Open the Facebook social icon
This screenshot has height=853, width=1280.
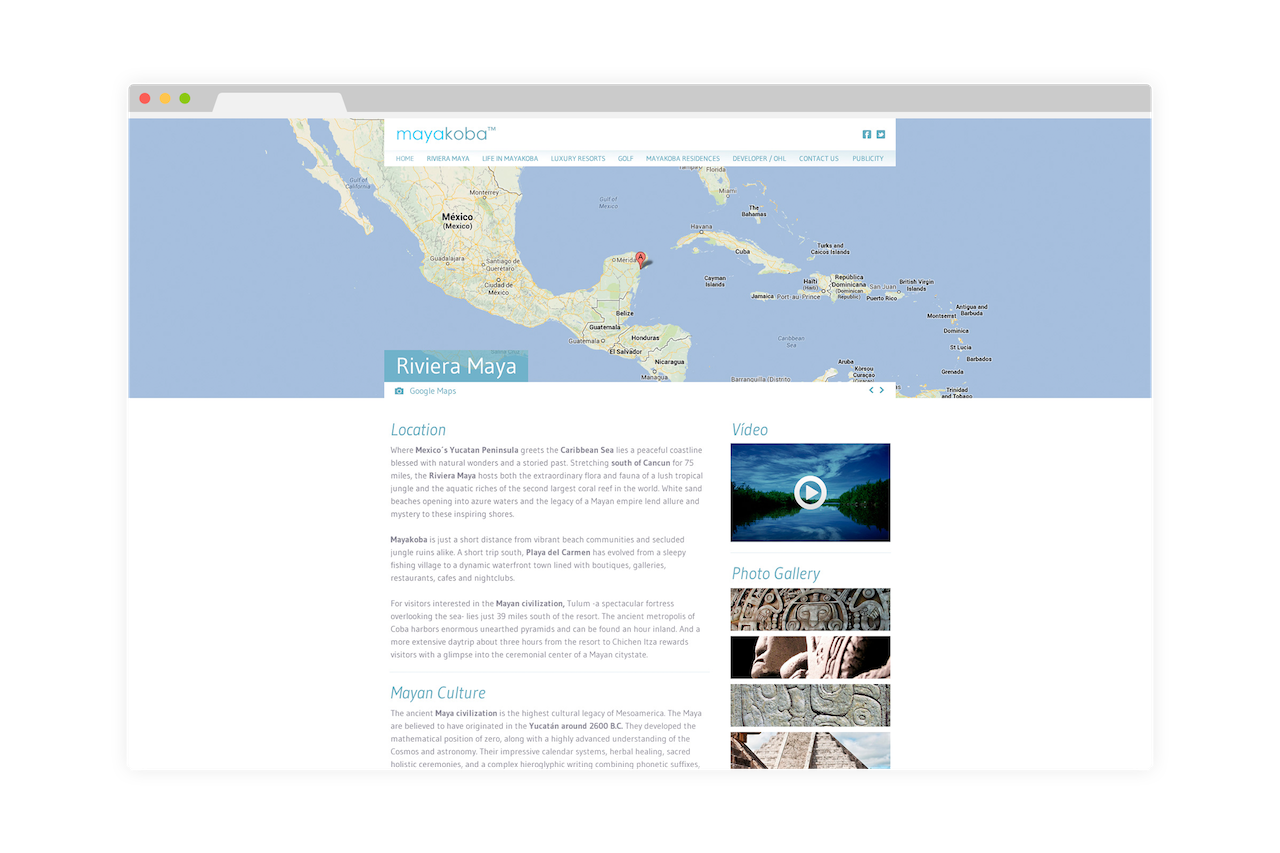click(867, 134)
